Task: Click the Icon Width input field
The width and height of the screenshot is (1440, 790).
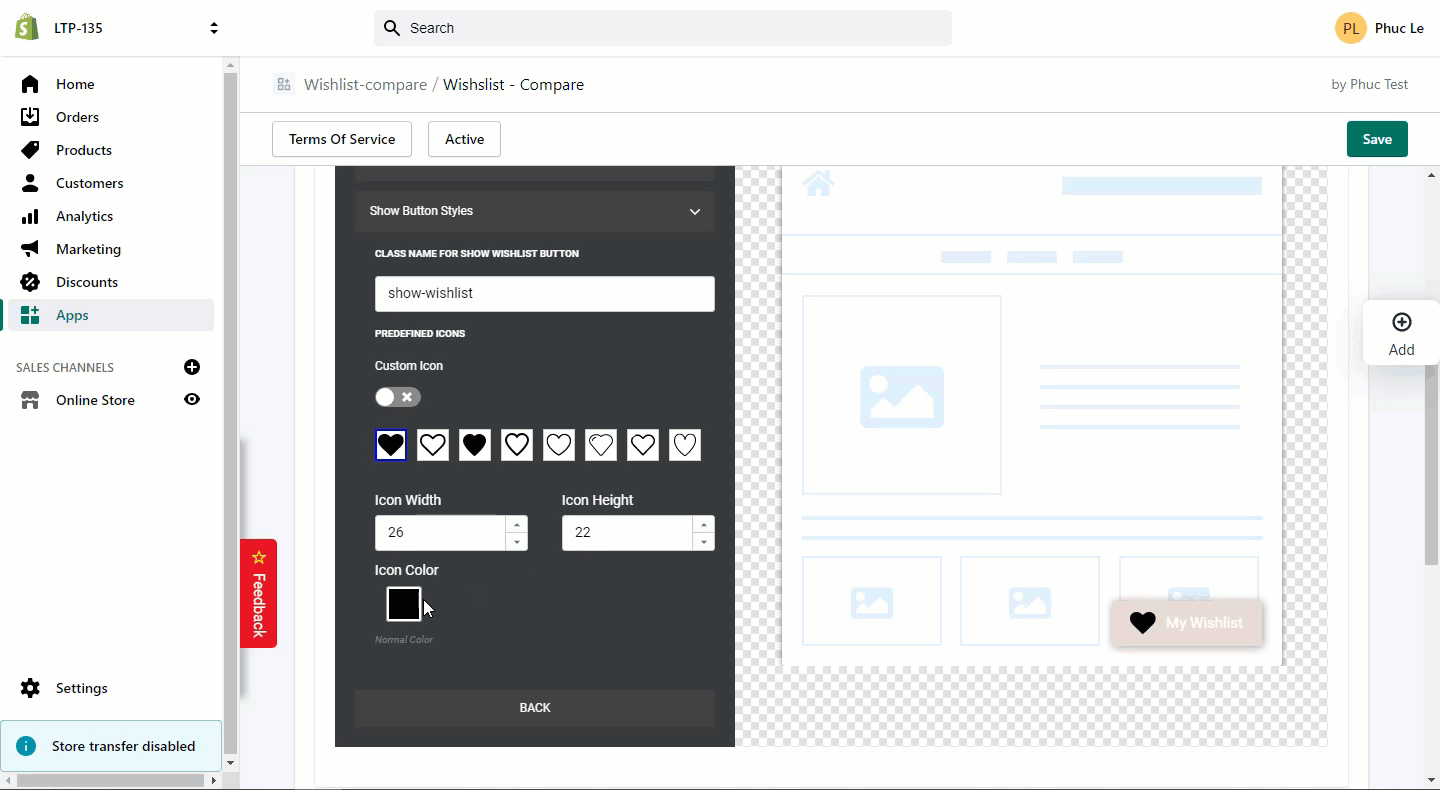Action: tap(440, 533)
